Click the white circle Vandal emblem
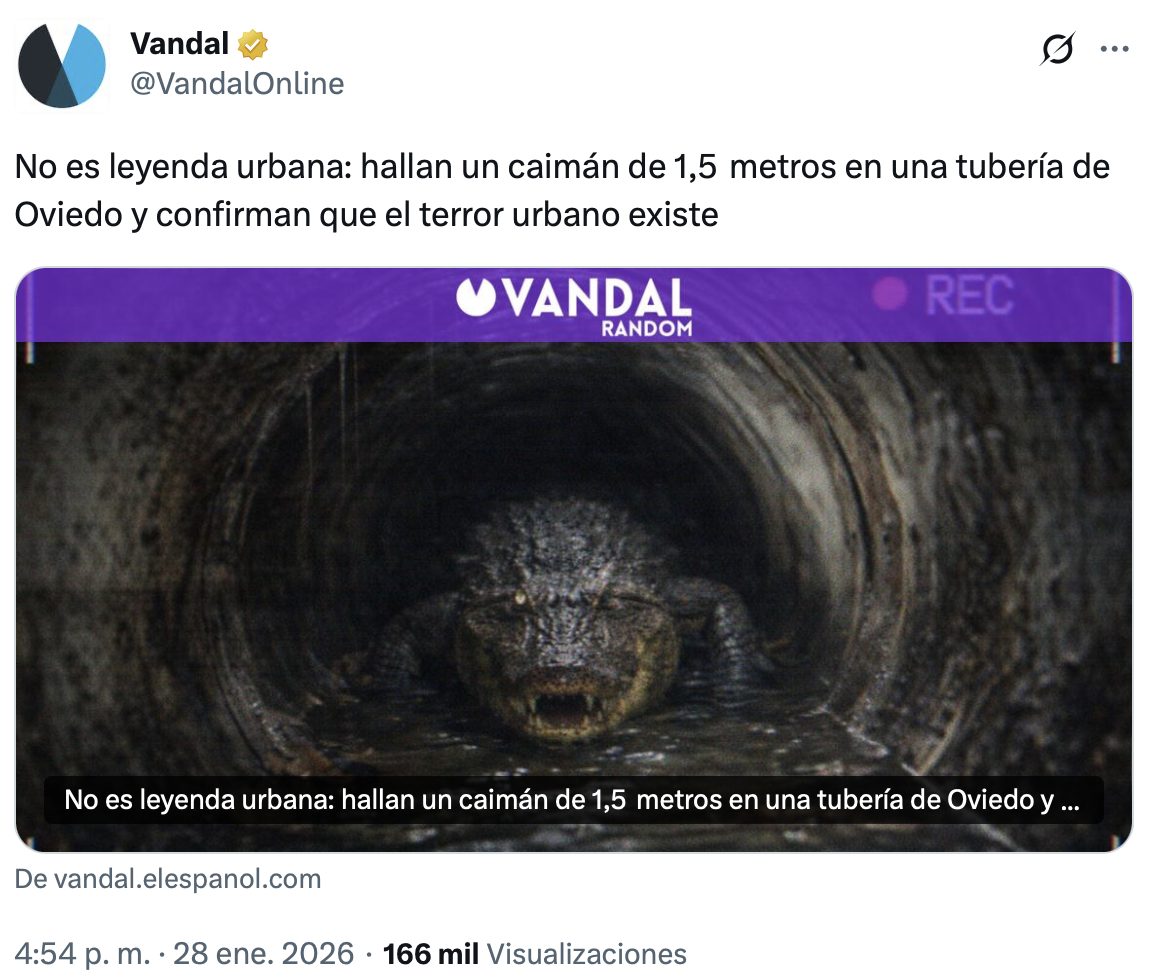The image size is (1156, 978). click(476, 297)
